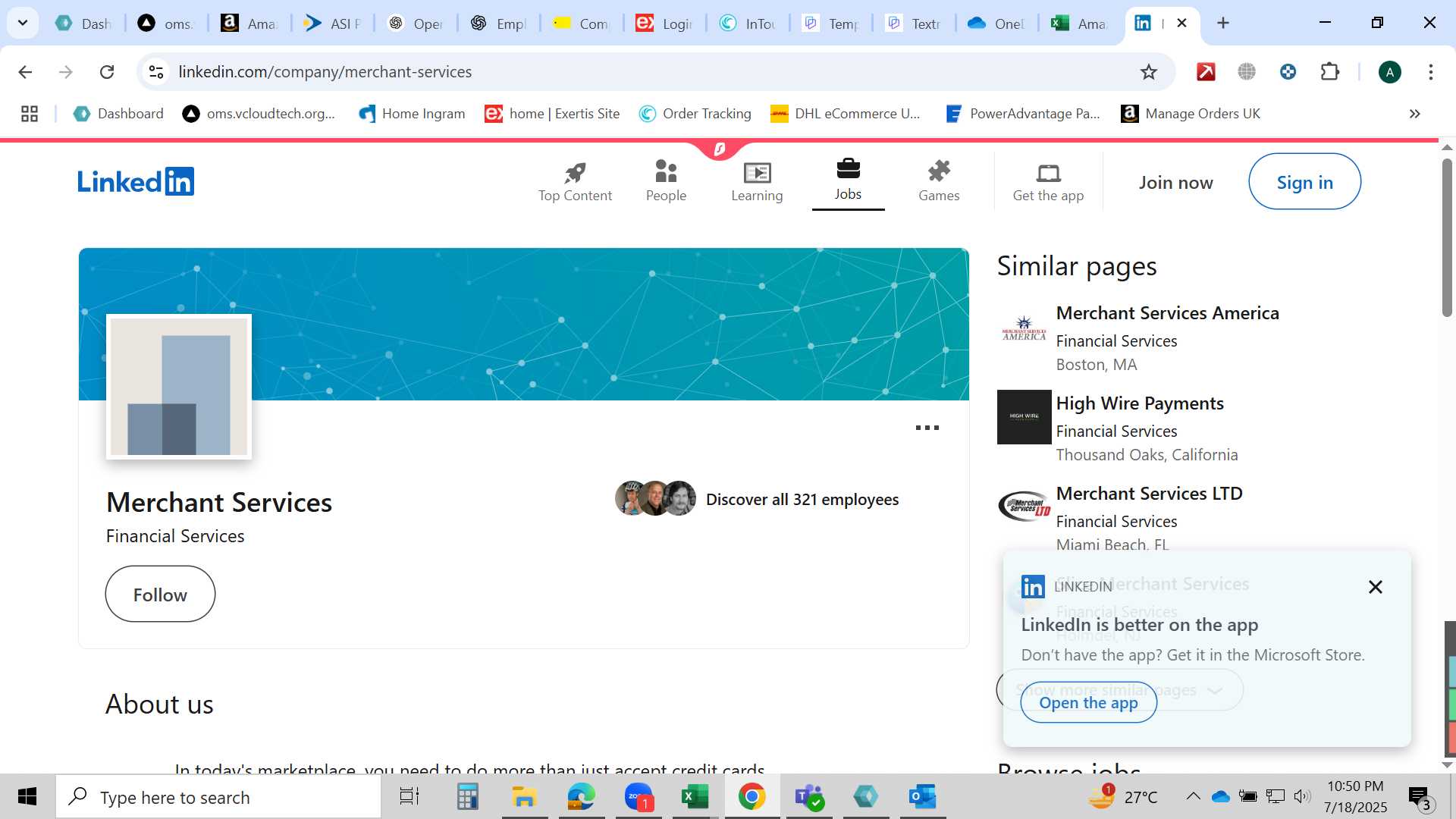Open the Merchant Services America page

click(x=1167, y=313)
